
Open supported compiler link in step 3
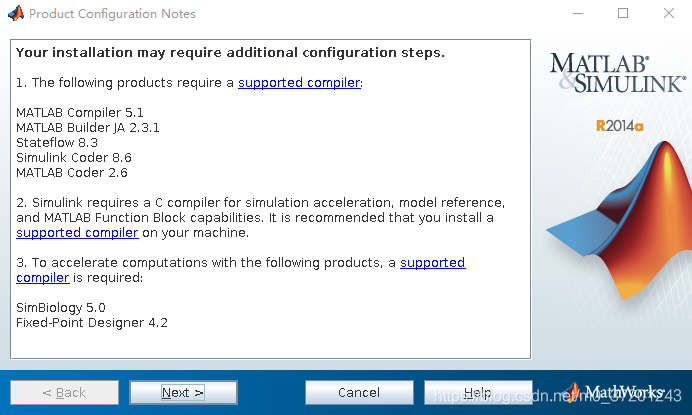point(432,262)
